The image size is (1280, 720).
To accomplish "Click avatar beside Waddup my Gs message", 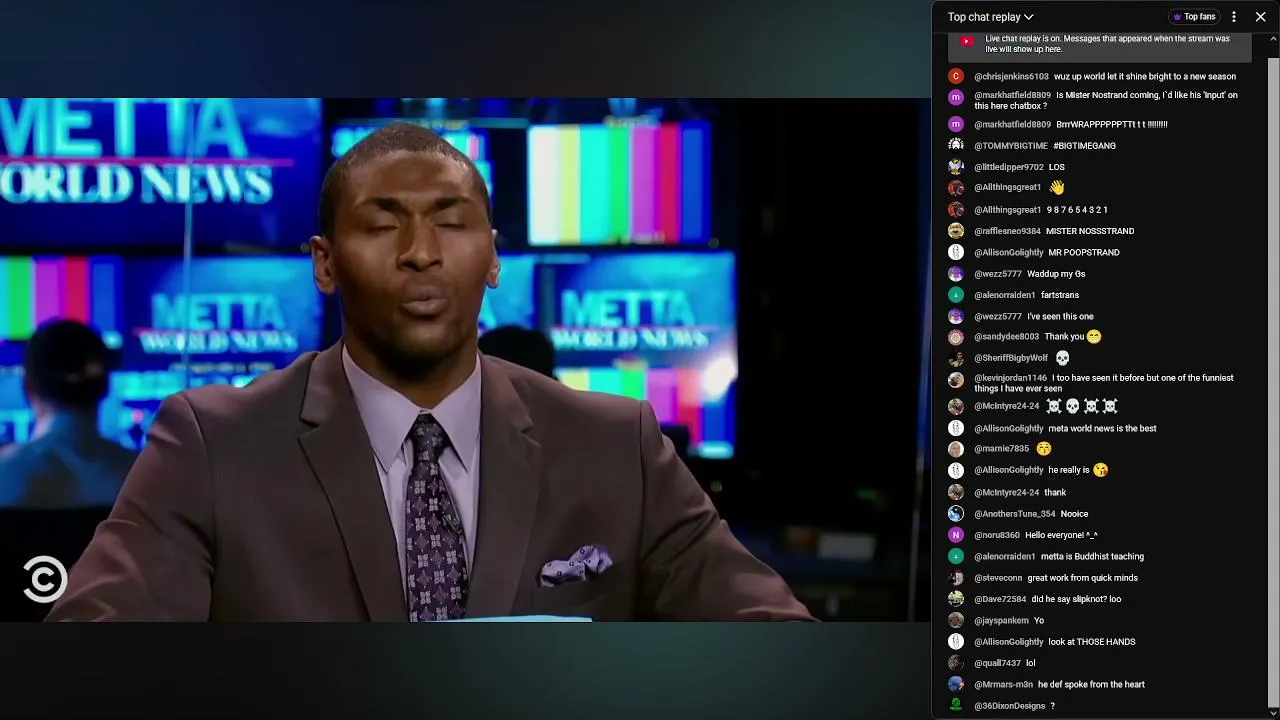I will pyautogui.click(x=956, y=274).
